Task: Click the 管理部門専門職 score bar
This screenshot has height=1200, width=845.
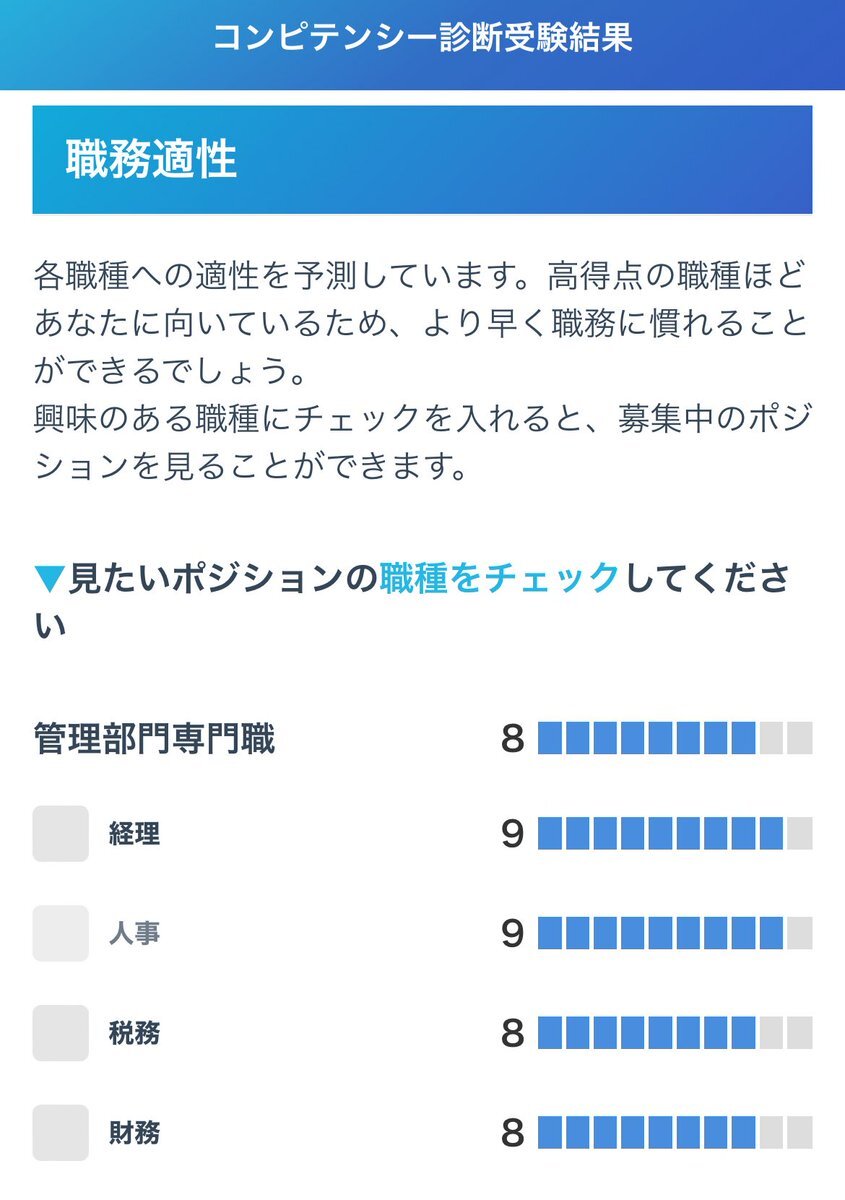Action: point(675,739)
